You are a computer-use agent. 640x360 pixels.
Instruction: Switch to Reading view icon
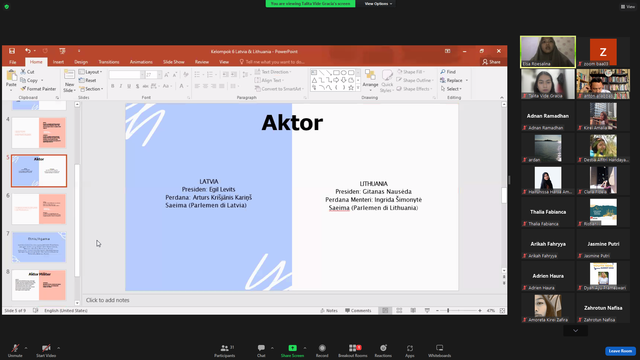[x=413, y=311]
